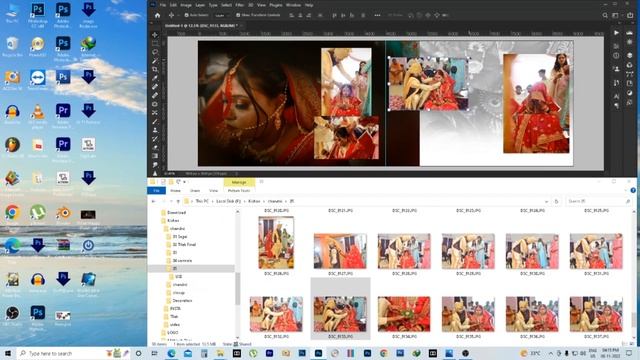The image size is (640, 360).
Task: Select LOGO folder in tree
Action: (172, 333)
